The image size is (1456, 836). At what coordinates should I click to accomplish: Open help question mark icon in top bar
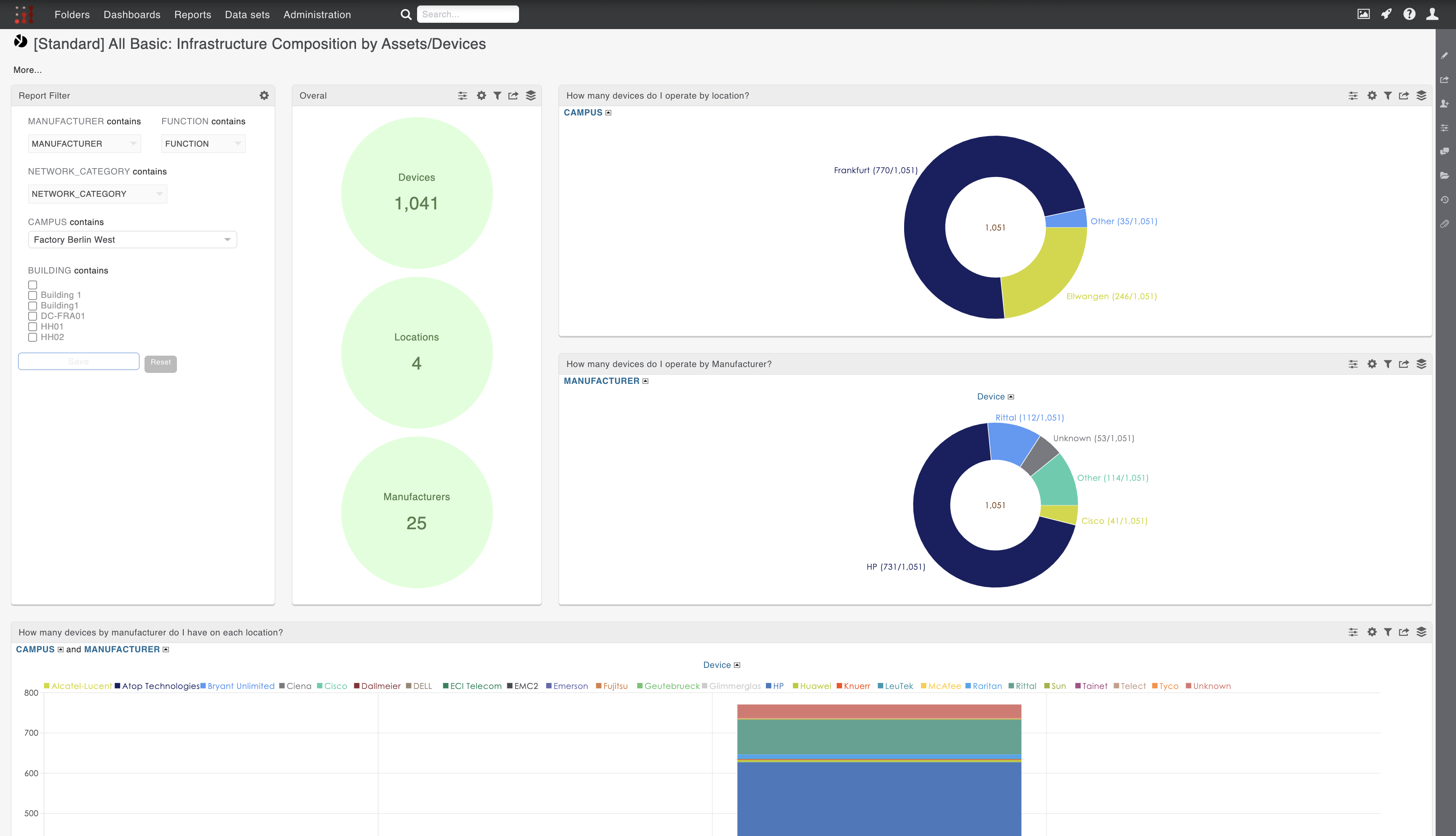pos(1410,14)
